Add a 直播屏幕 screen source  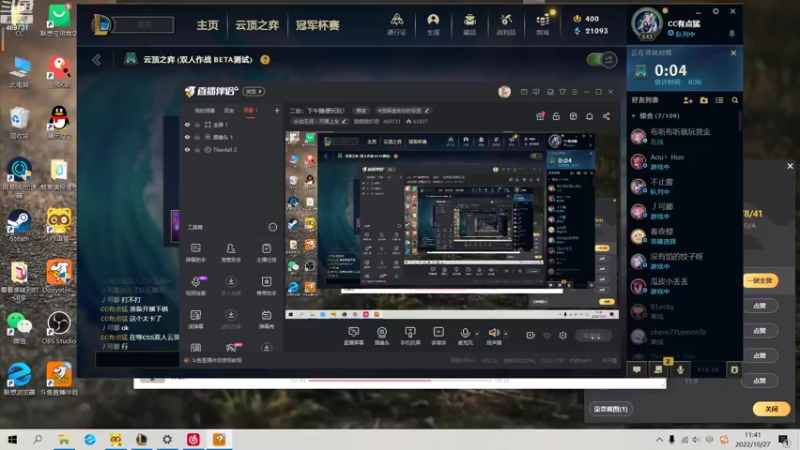pyautogui.click(x=353, y=336)
